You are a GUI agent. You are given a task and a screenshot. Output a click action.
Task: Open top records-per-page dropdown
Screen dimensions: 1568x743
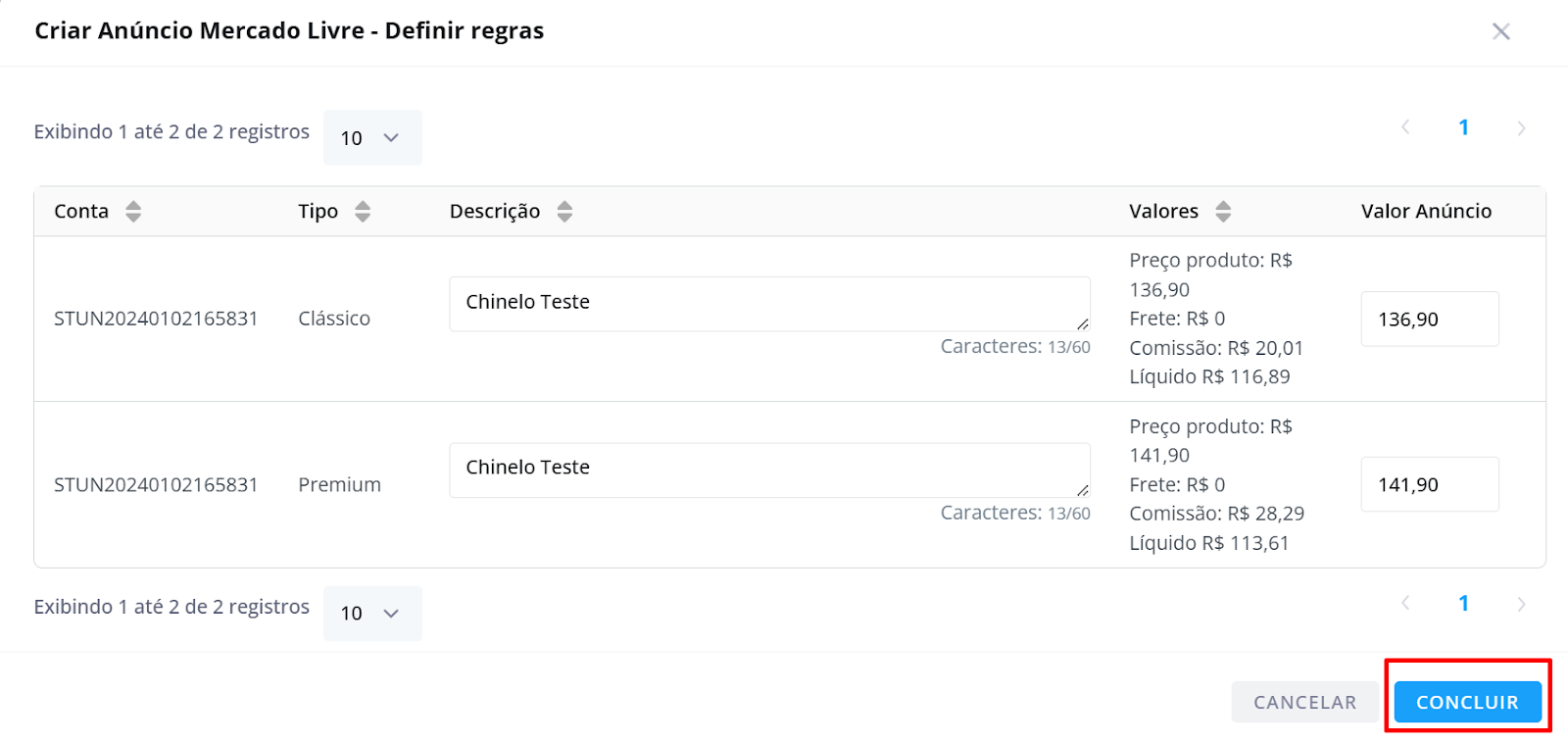tap(372, 137)
